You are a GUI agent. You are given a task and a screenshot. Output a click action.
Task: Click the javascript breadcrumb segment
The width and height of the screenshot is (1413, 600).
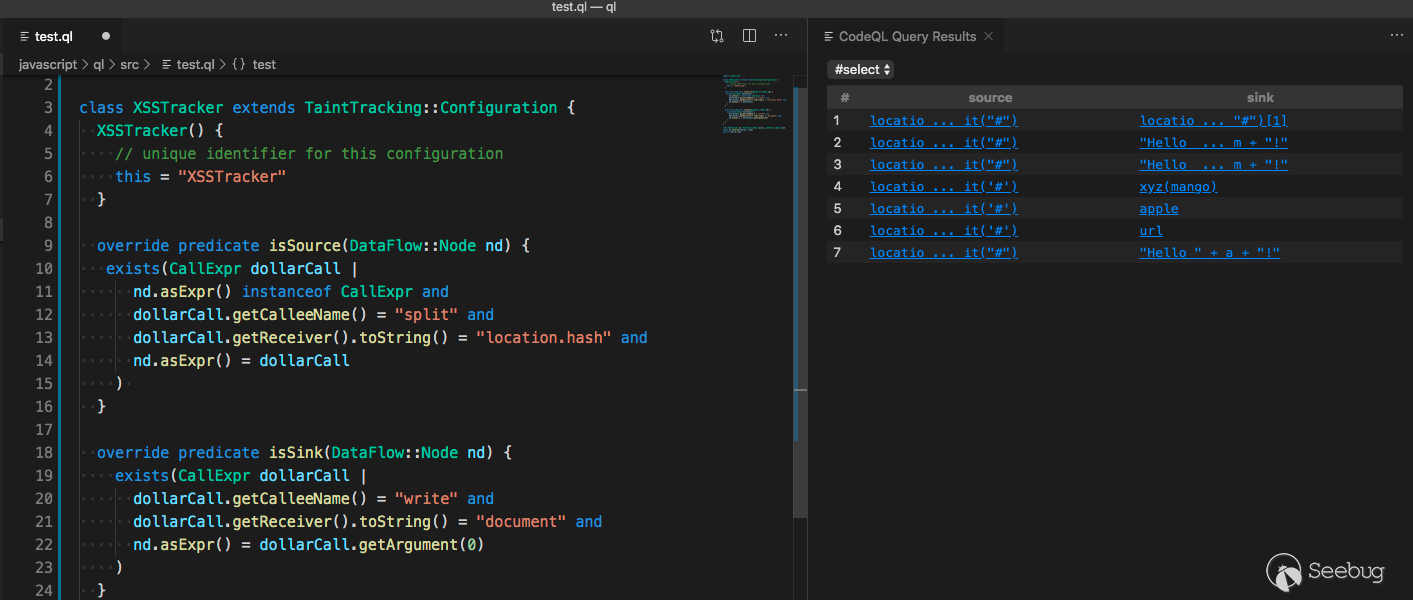tap(48, 65)
